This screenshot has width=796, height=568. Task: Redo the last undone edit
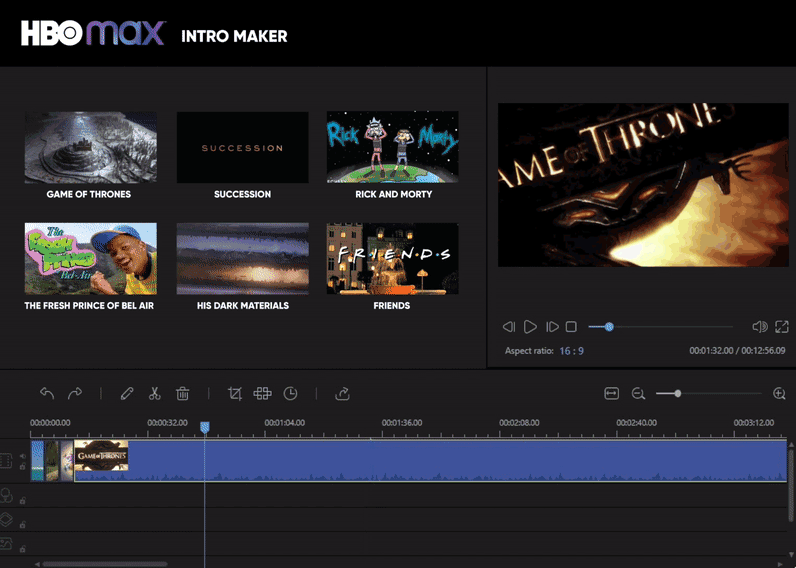(x=75, y=393)
